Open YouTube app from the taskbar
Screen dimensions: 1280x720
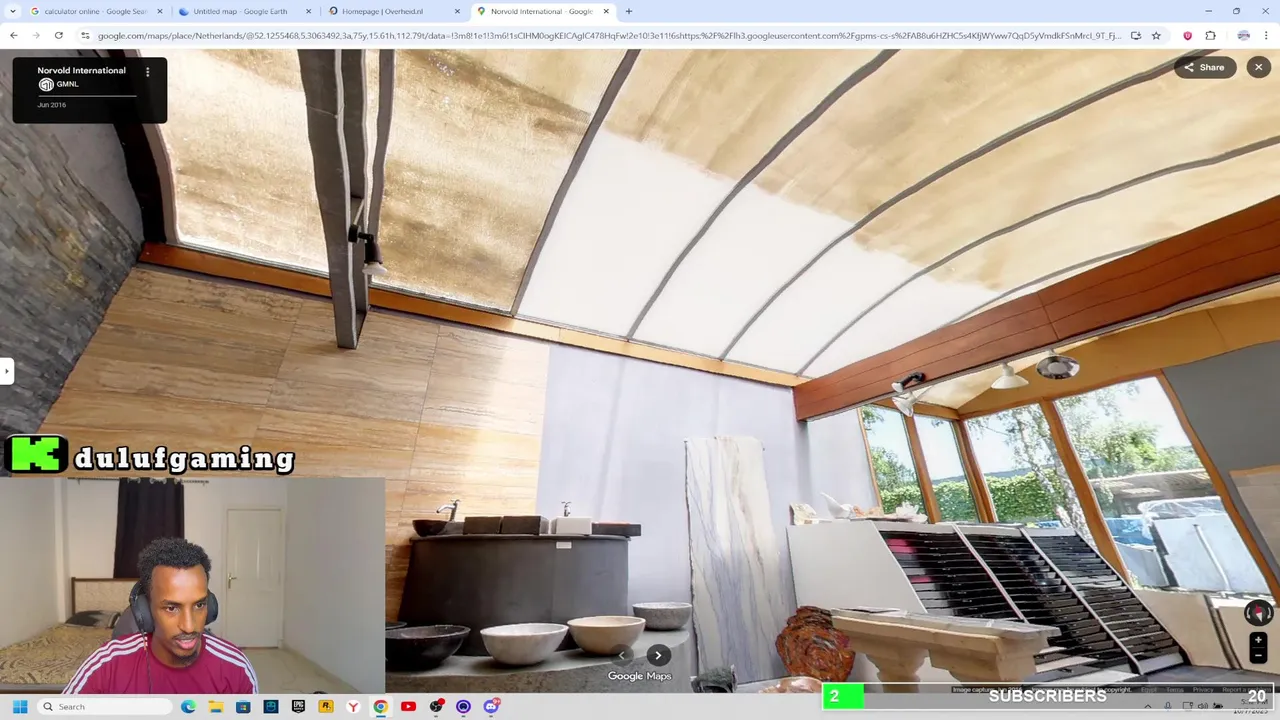[408, 706]
